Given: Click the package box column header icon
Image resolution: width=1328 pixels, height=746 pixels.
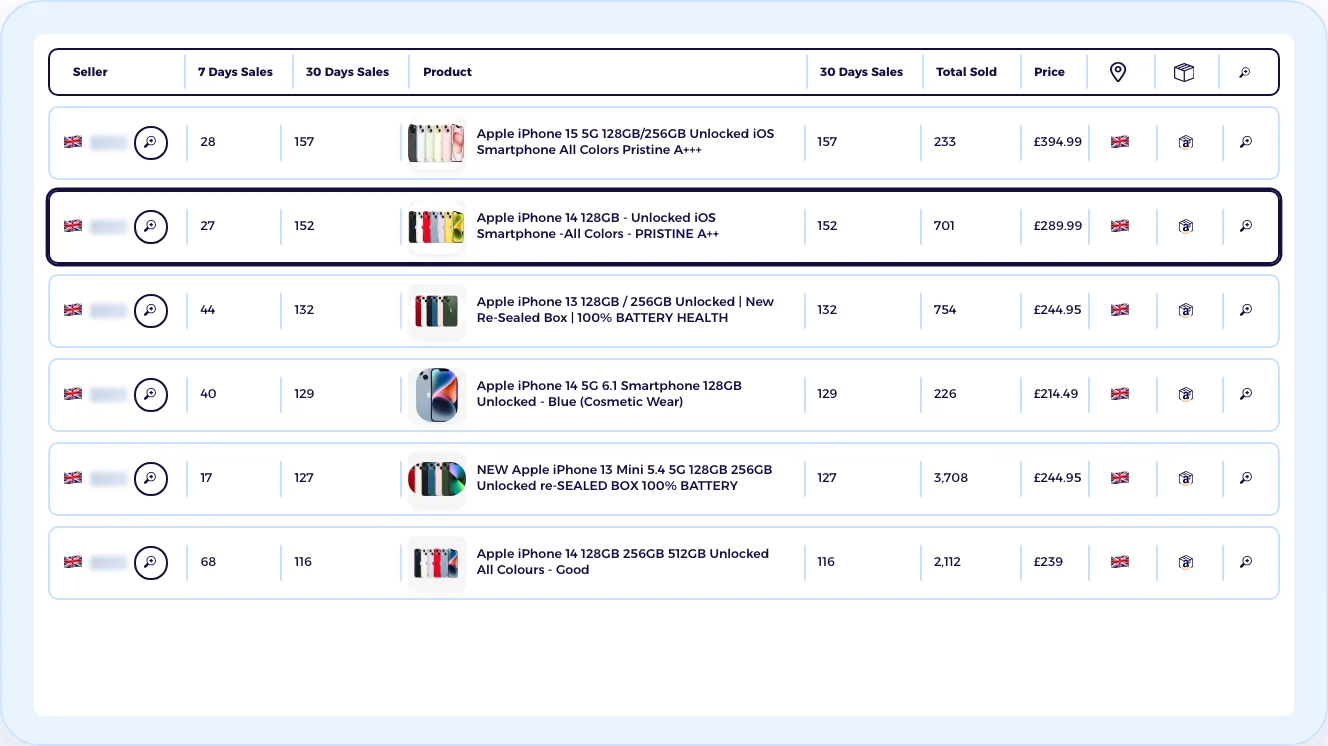Looking at the screenshot, I should 1184,72.
